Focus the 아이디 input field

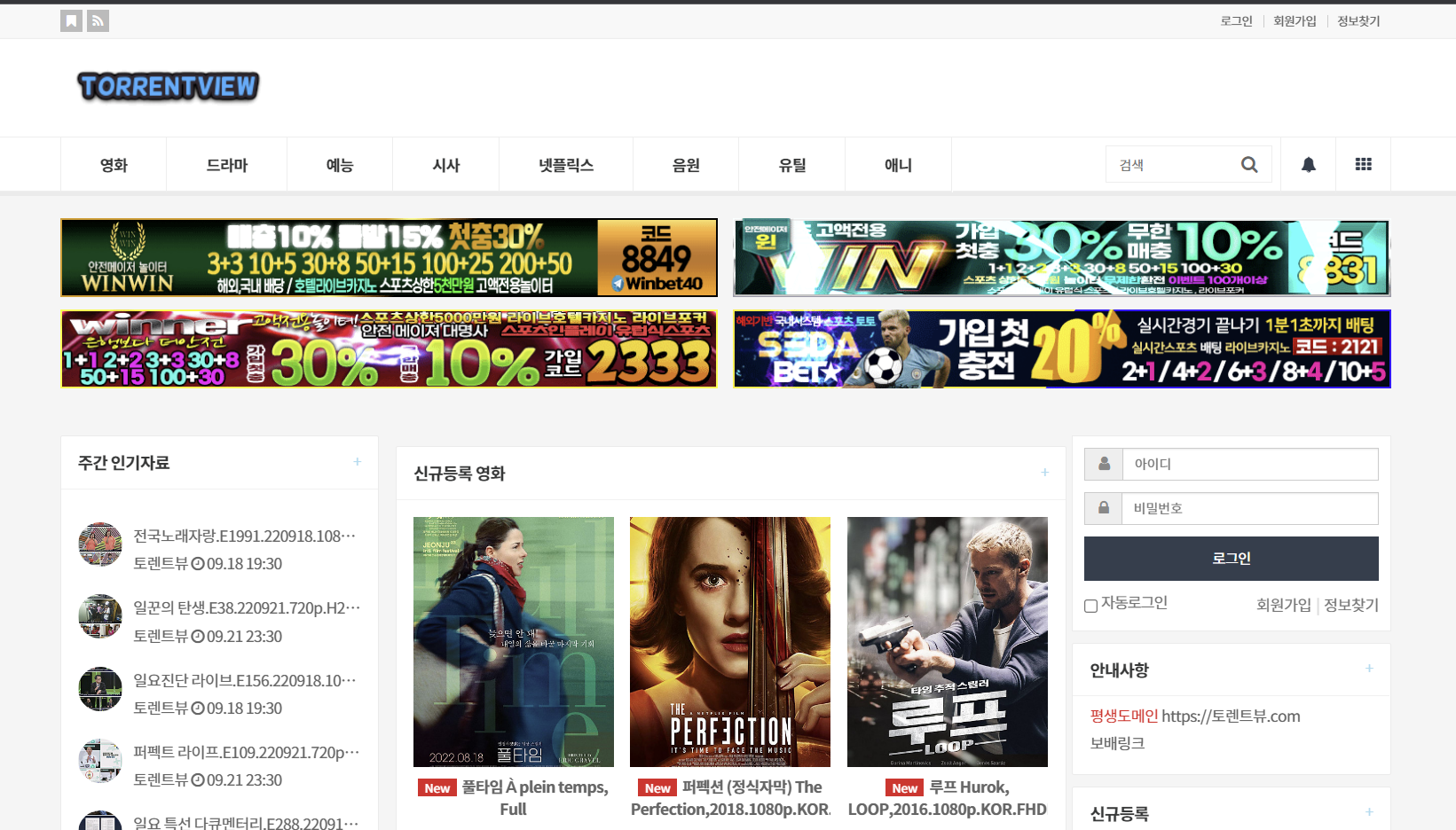(1250, 464)
